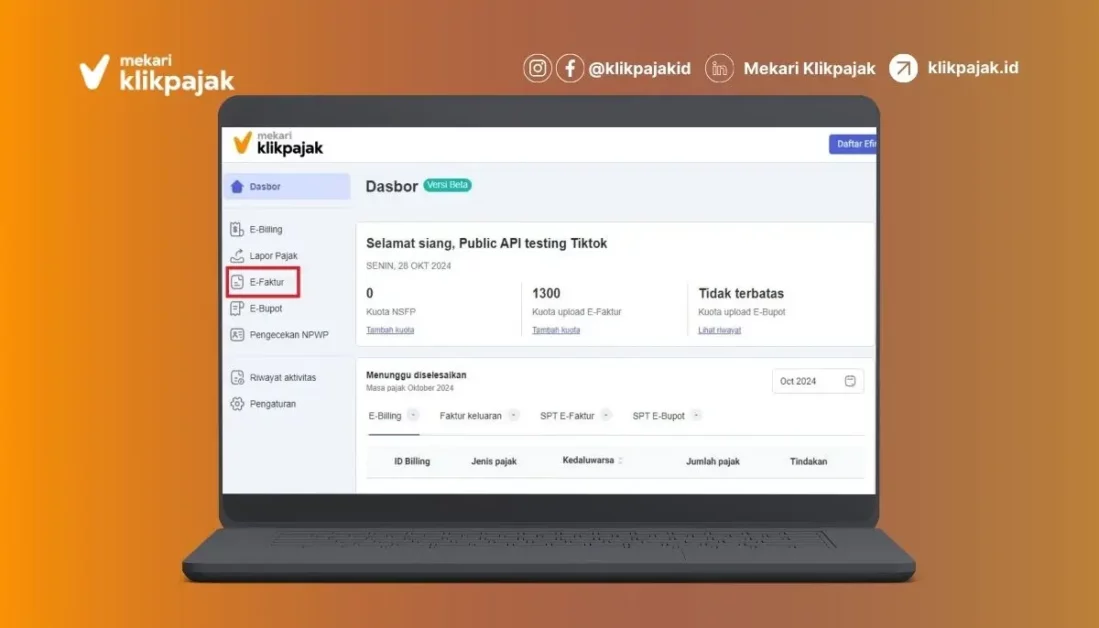
Task: Click the klikpajak.id website text
Action: tap(973, 68)
